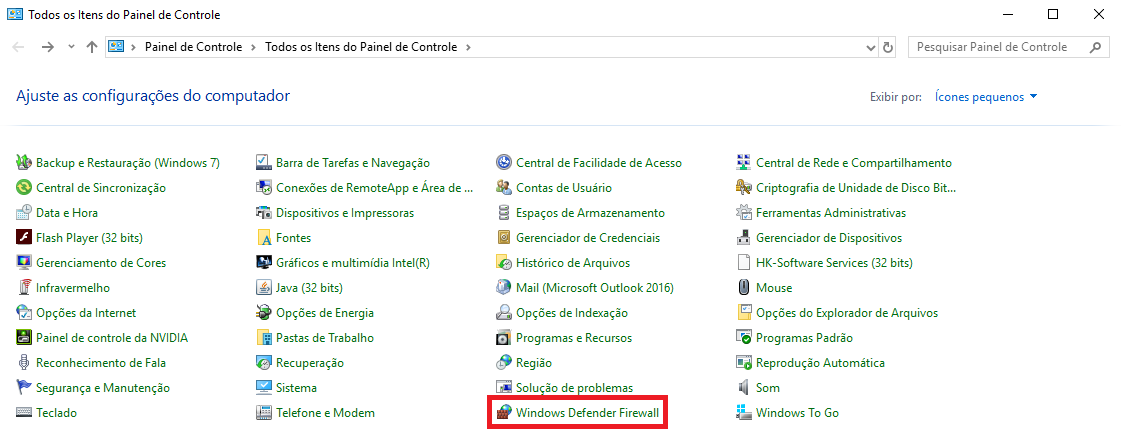
Task: Expand chevron before Painel de Controle breadcrumb
Action: click(134, 47)
